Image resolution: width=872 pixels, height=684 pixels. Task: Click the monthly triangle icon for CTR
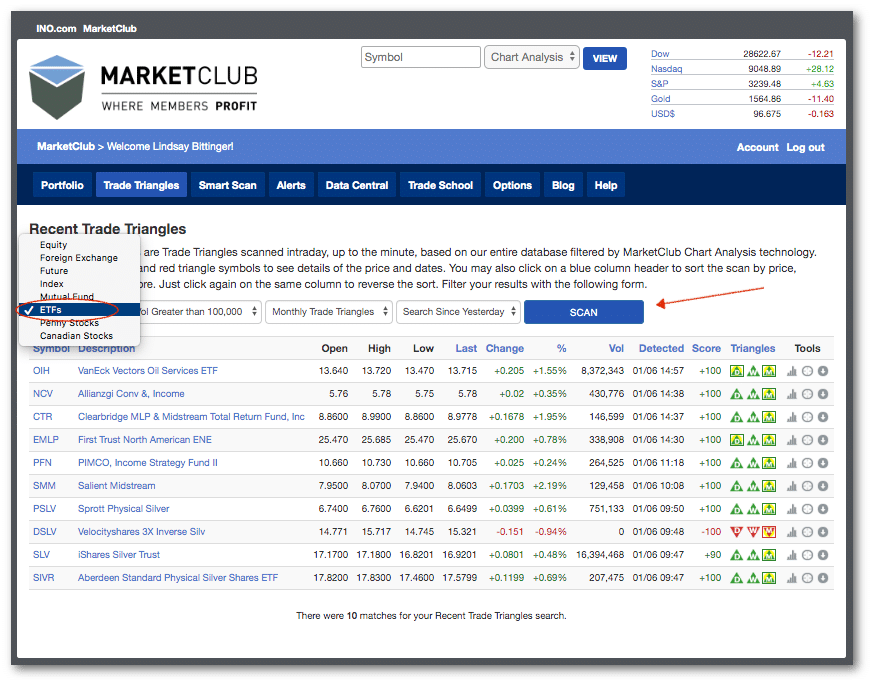[x=769, y=417]
